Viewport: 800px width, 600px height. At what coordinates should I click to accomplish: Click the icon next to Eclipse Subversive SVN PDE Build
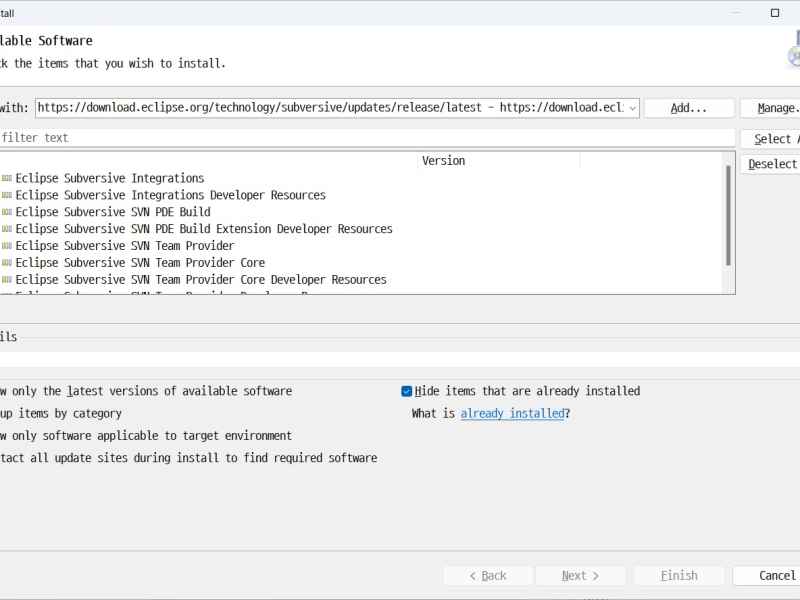(x=7, y=212)
